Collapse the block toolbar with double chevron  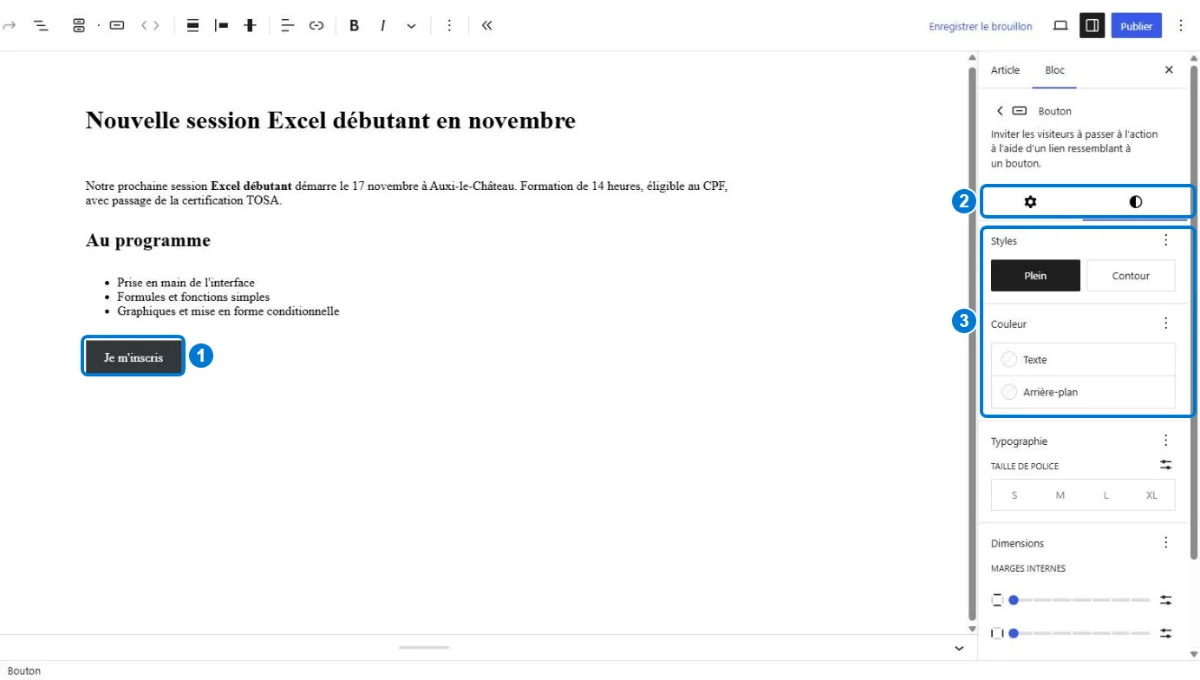487,26
